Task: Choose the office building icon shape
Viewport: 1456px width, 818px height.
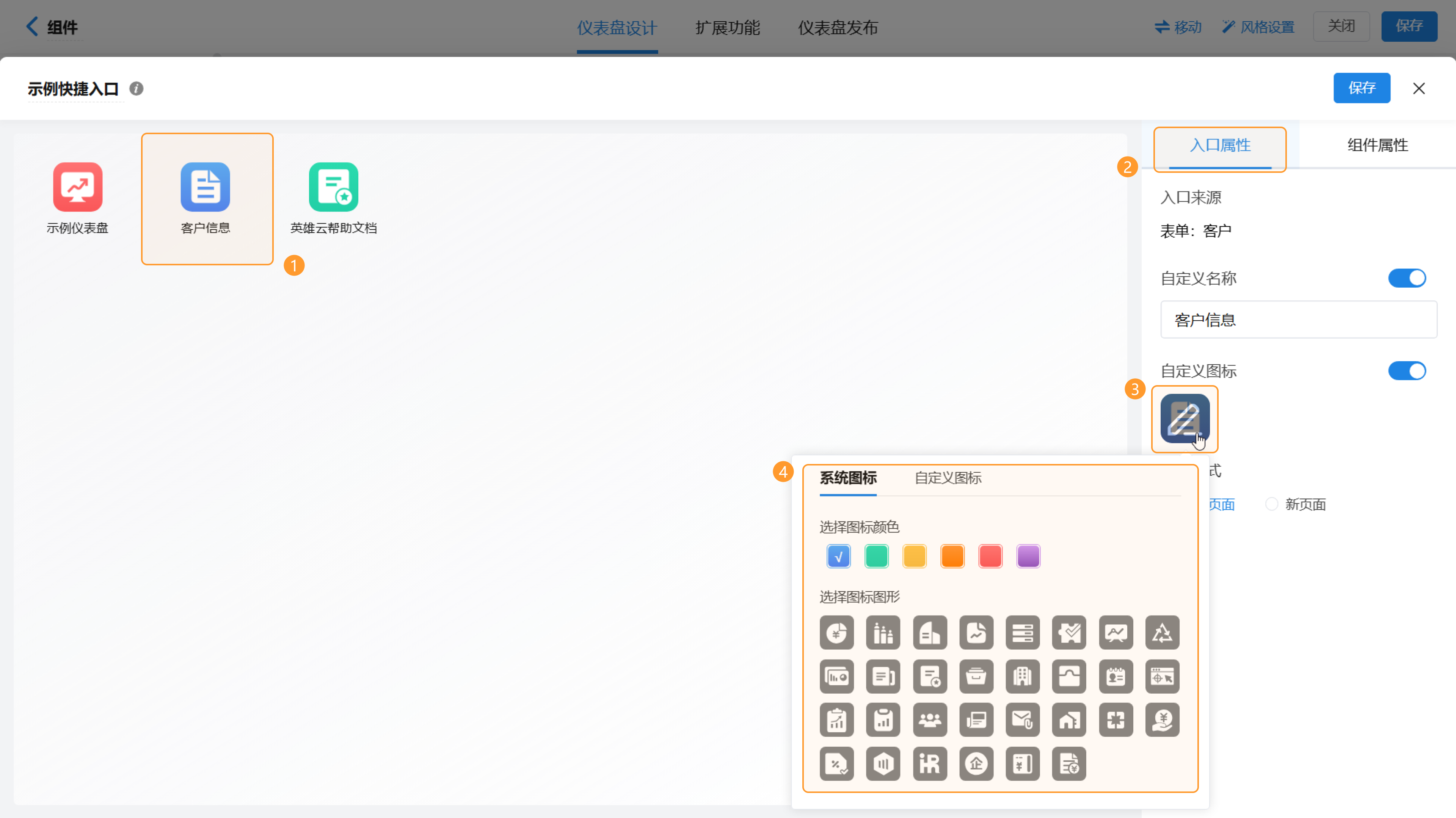Action: 1023,676
